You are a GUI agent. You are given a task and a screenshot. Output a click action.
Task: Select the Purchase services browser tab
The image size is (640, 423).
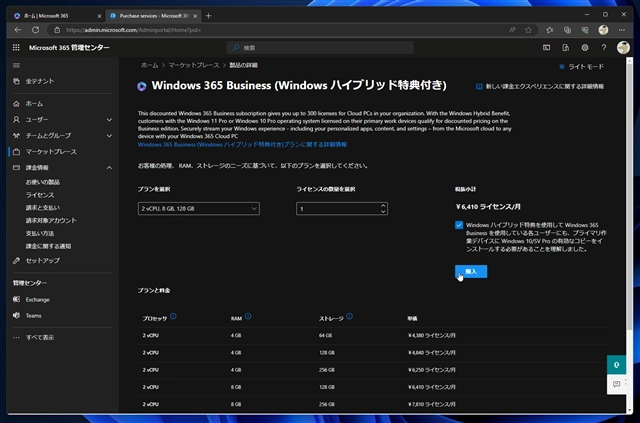tap(152, 16)
